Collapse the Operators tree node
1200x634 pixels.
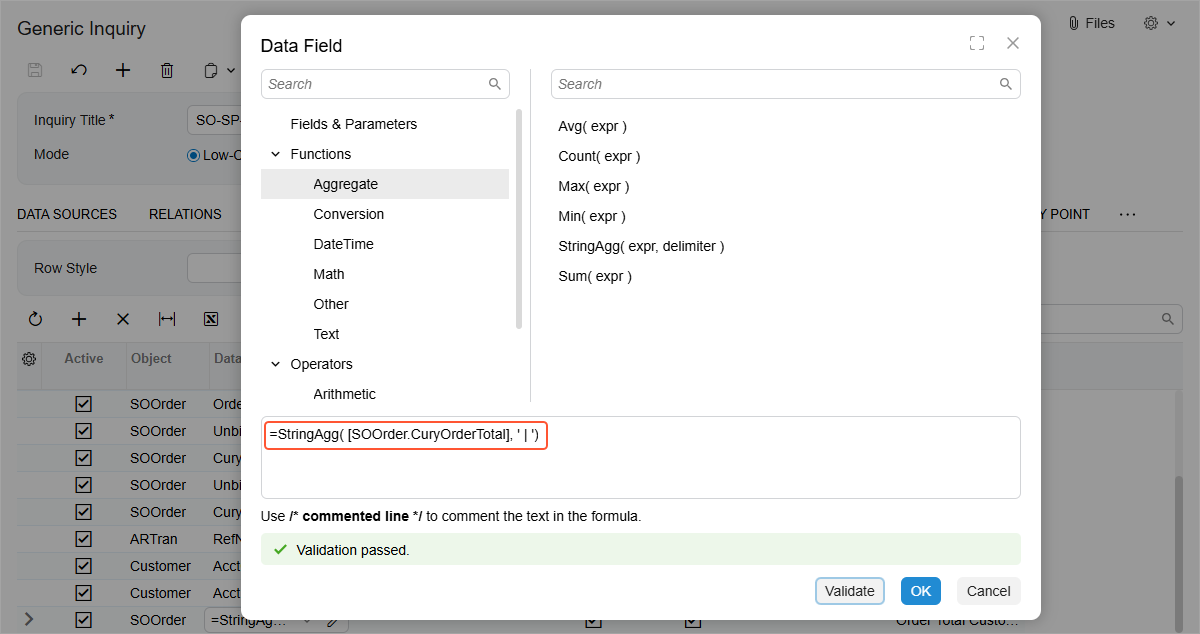point(275,364)
